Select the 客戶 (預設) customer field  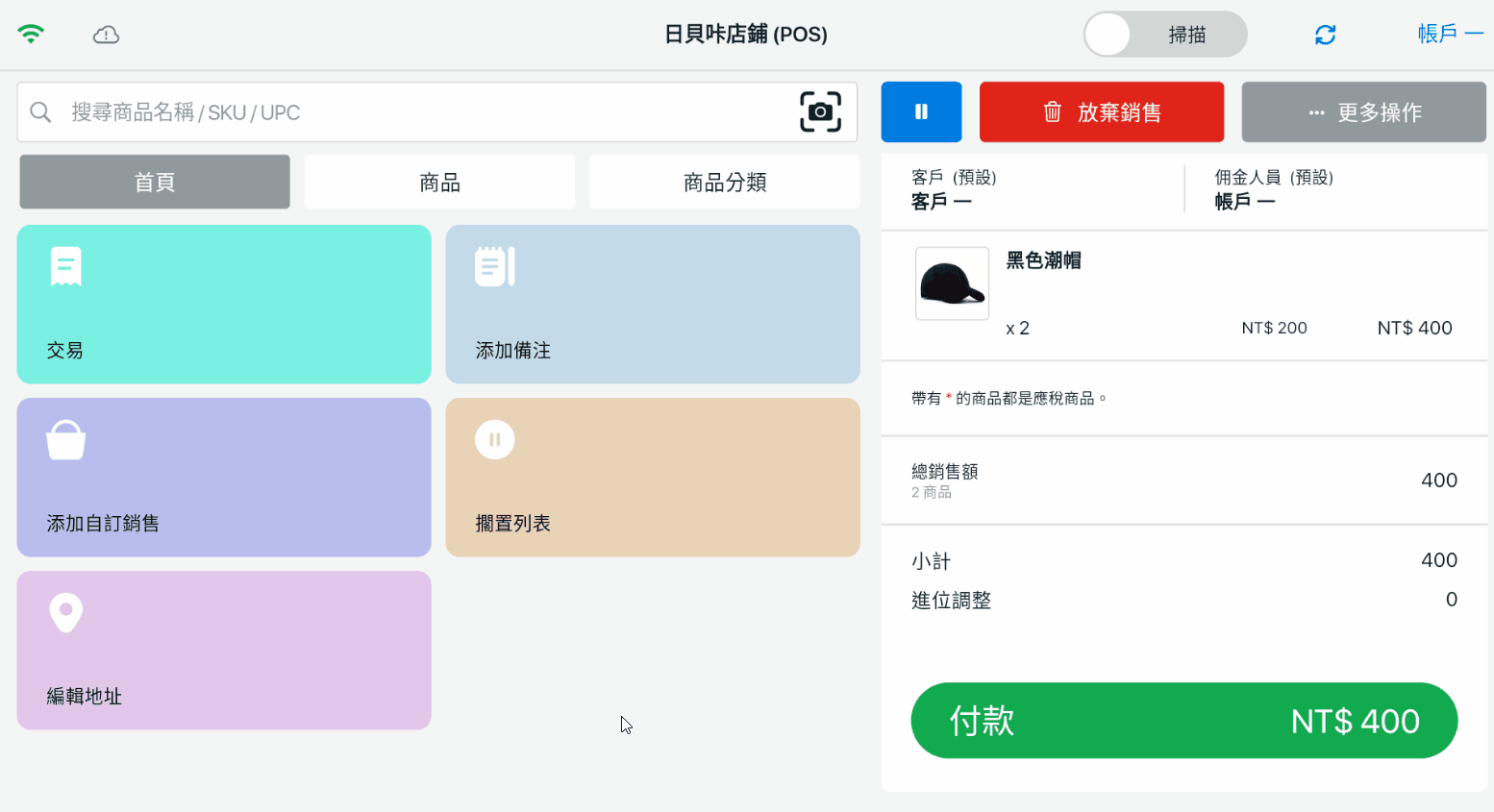(x=1032, y=189)
